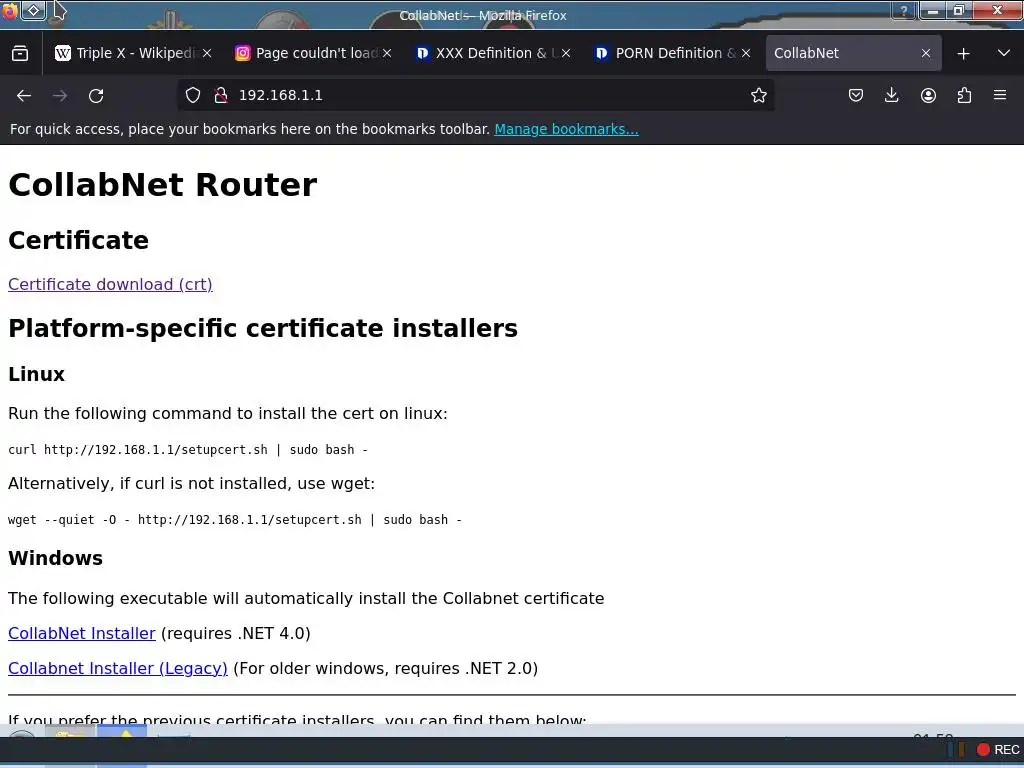This screenshot has height=768, width=1024.
Task: Click the curl setupcert.sh command text
Action: (188, 450)
